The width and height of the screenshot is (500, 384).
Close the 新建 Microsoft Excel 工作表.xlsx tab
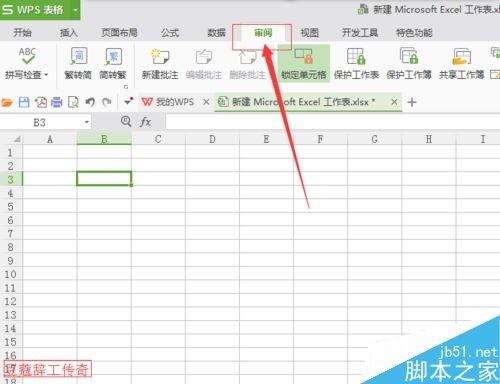(x=394, y=102)
